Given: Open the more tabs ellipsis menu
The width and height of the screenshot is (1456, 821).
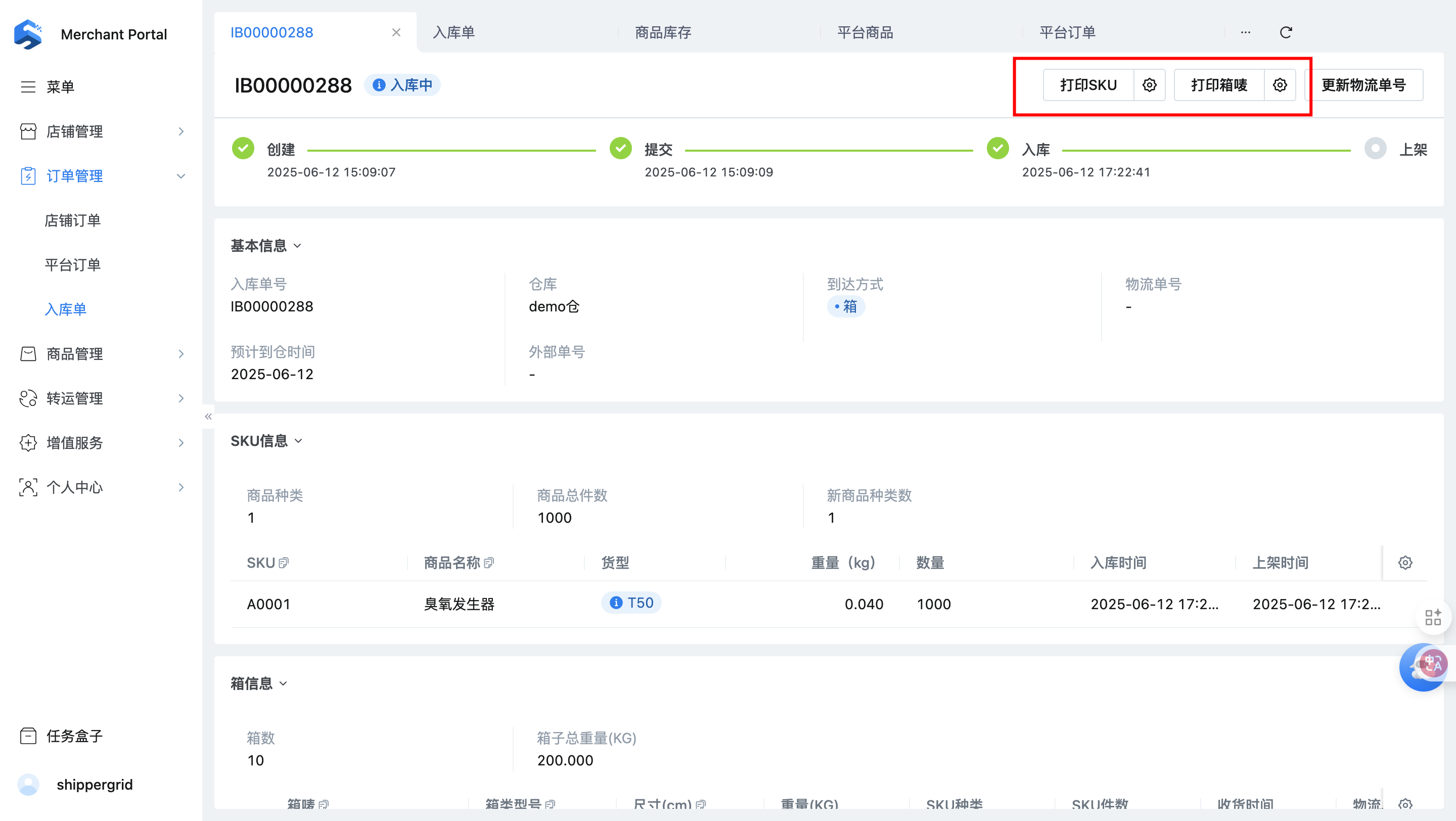Looking at the screenshot, I should coord(1246,32).
